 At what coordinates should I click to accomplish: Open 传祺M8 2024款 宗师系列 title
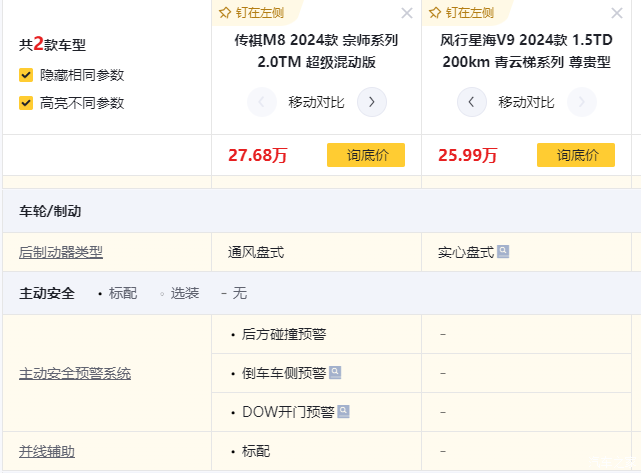(316, 51)
